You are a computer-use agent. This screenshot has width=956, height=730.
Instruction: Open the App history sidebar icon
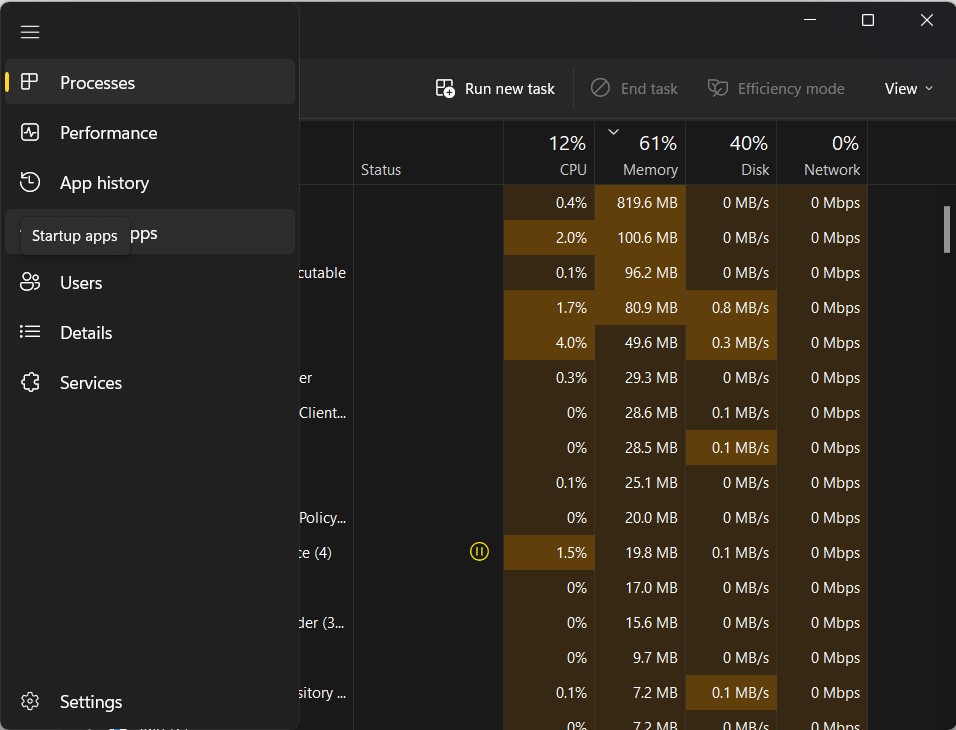point(30,182)
